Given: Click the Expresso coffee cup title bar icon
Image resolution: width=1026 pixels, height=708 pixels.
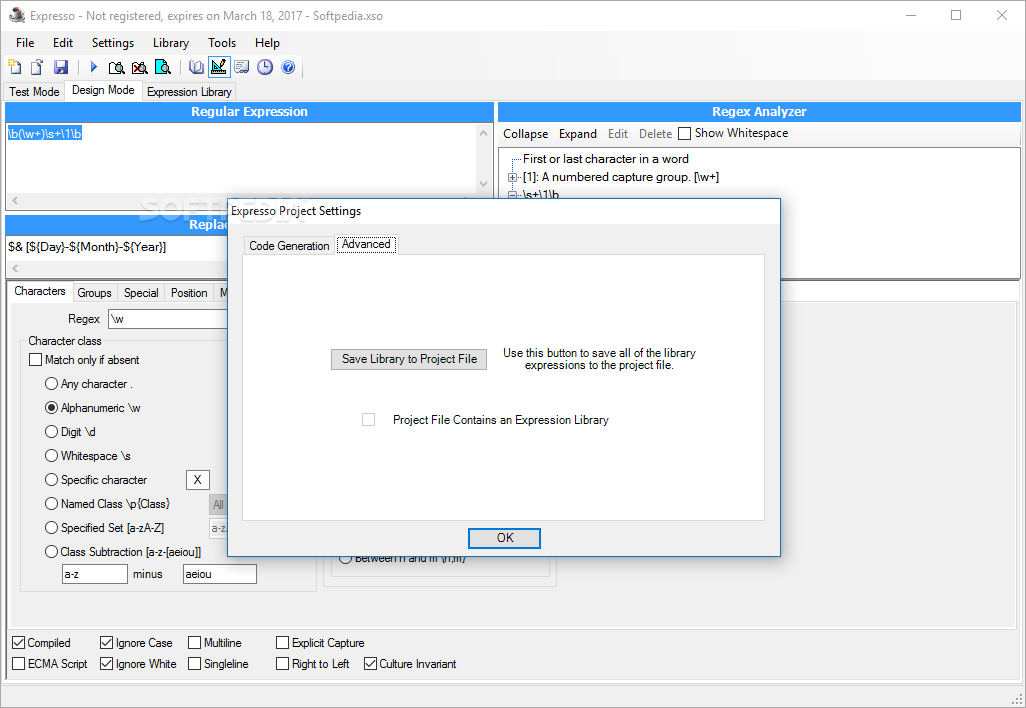Looking at the screenshot, I should (16, 14).
